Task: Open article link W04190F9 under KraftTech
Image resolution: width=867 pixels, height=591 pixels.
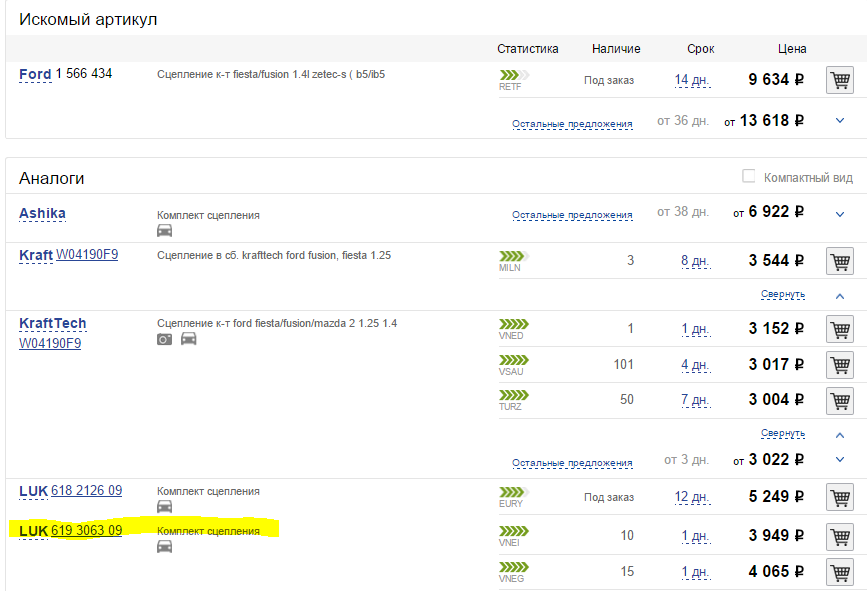Action: pyautogui.click(x=50, y=343)
